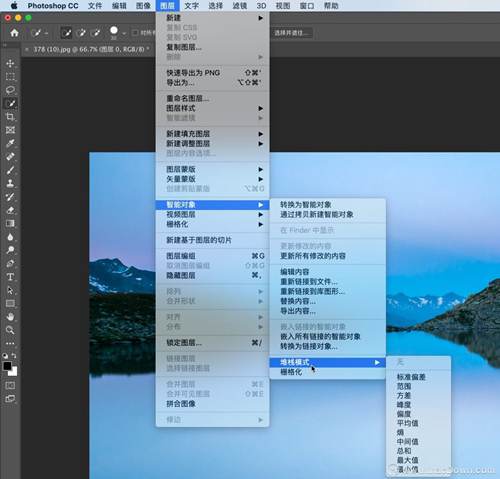
Task: Toggle the sample all layers checkbox
Action: [135, 33]
